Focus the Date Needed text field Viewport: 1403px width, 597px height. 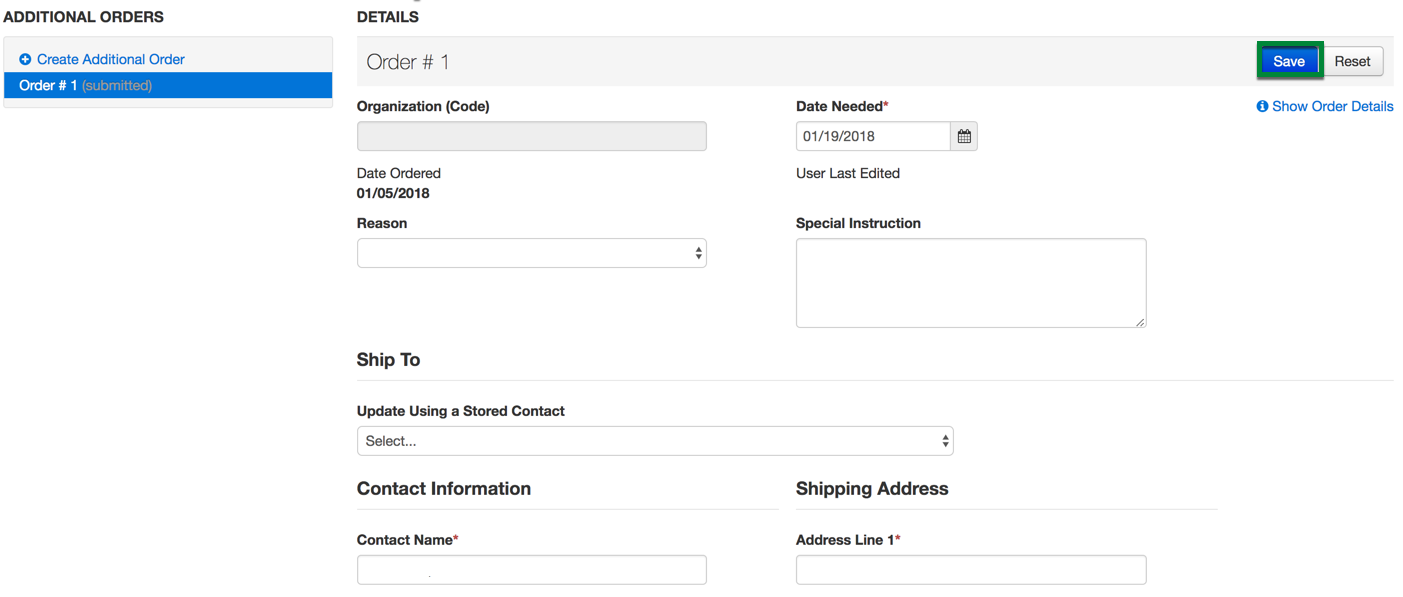[872, 136]
